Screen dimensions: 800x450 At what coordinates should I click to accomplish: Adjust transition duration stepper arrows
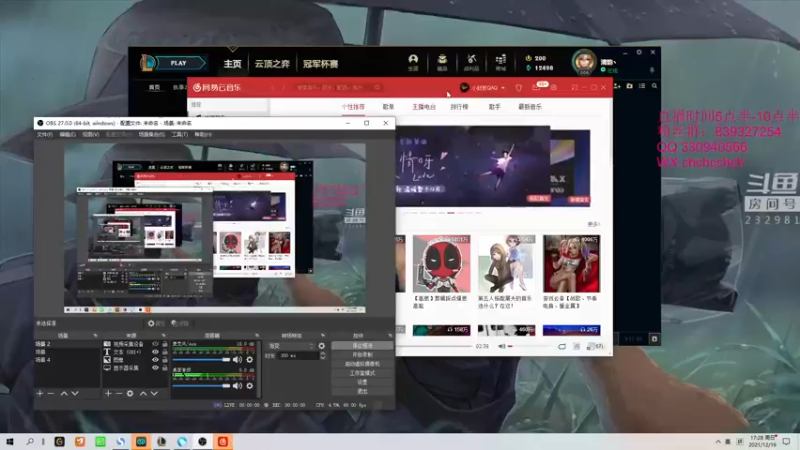tap(322, 356)
